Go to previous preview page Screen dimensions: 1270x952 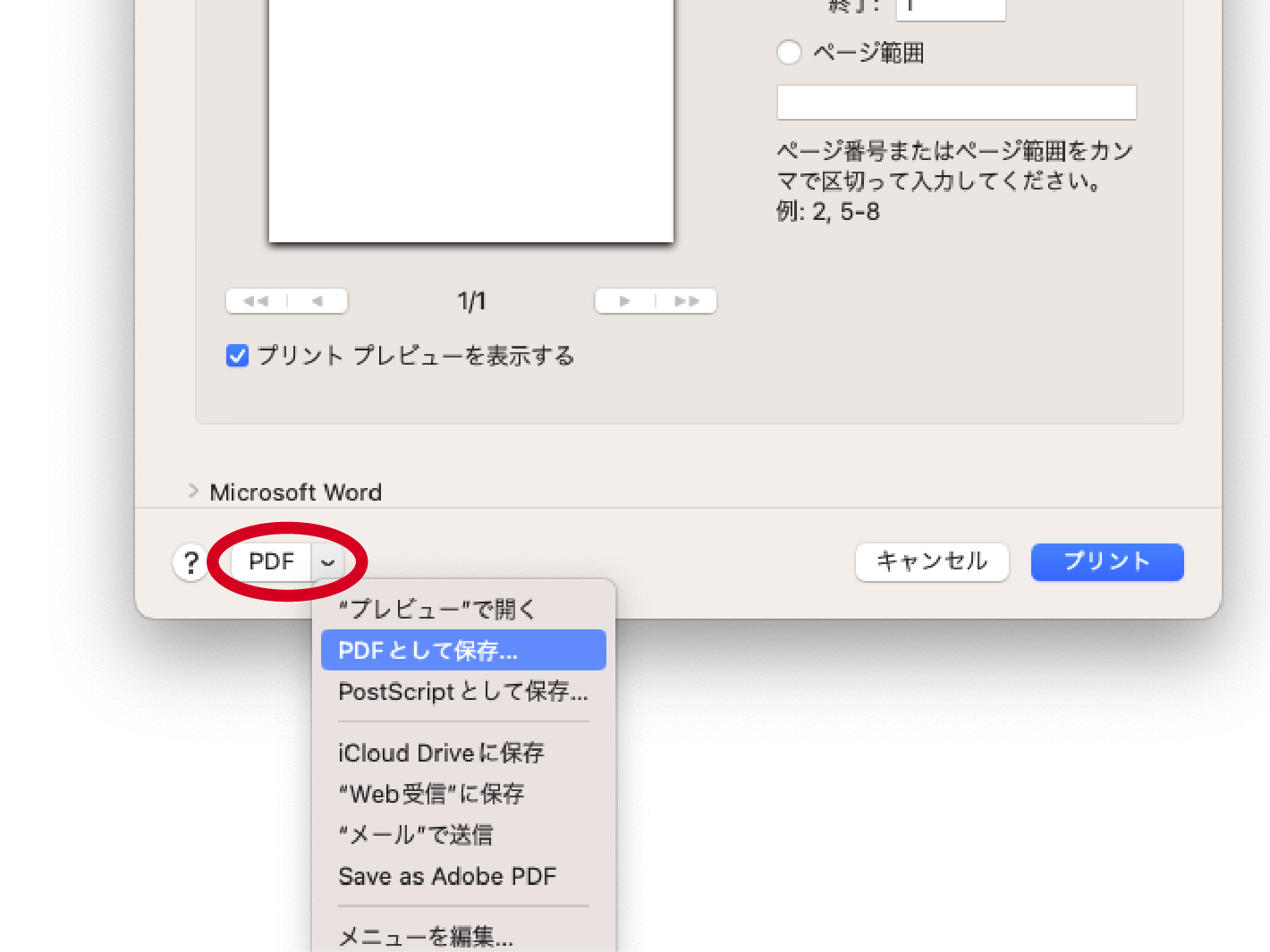pos(317,301)
